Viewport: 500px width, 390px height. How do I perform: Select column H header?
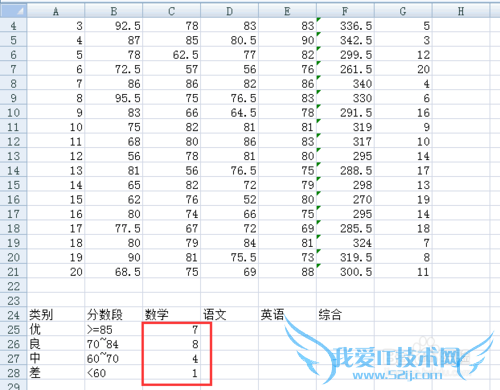coord(461,11)
